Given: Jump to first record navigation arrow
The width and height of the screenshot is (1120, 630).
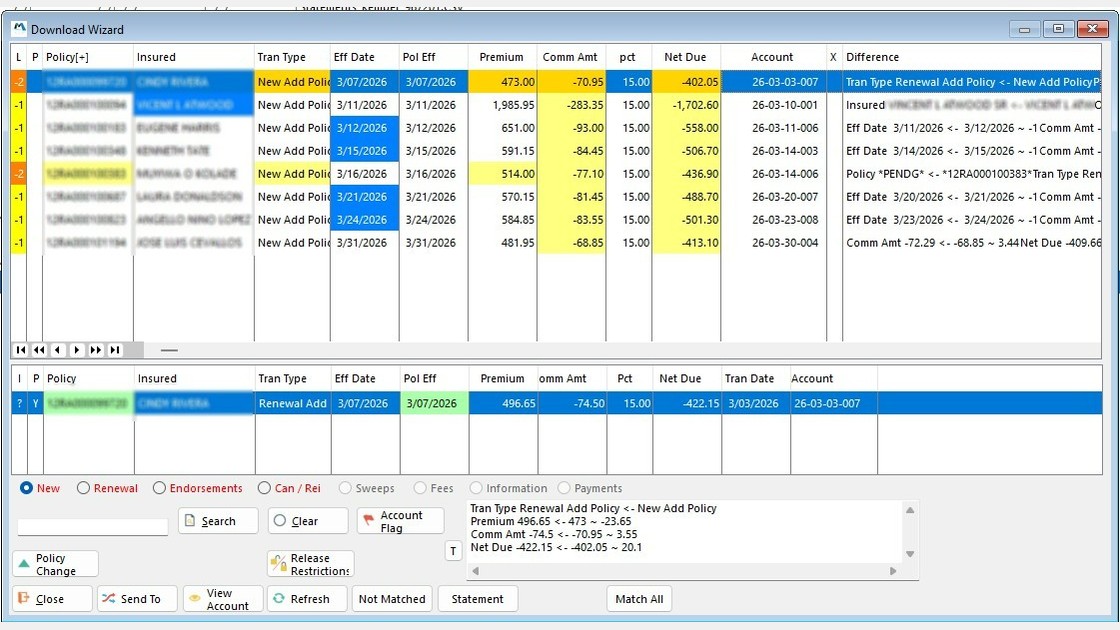Looking at the screenshot, I should click(x=21, y=350).
